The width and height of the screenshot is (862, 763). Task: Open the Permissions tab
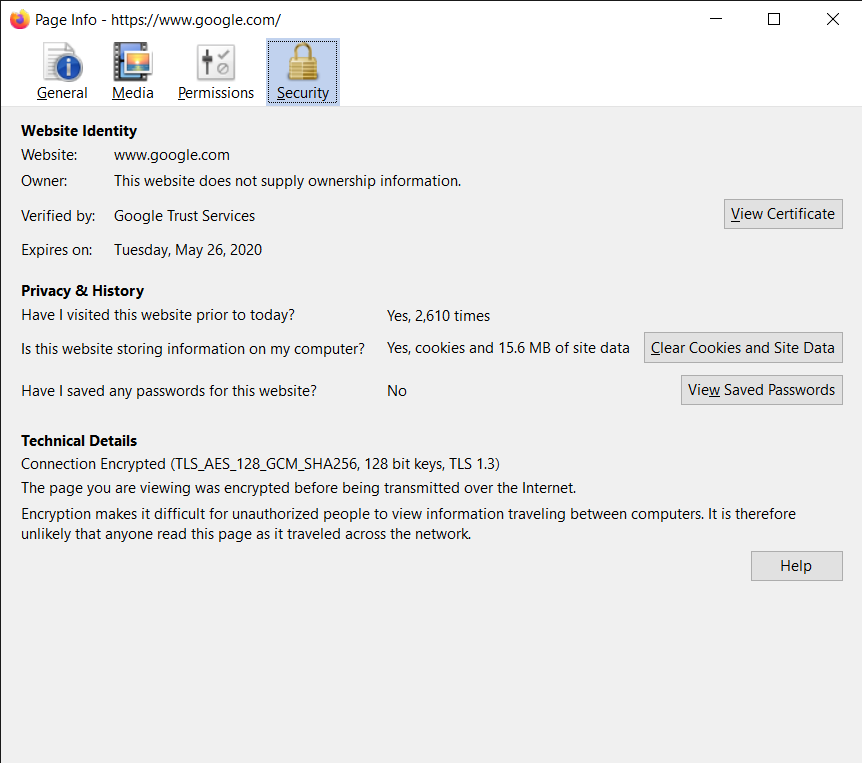(x=216, y=71)
